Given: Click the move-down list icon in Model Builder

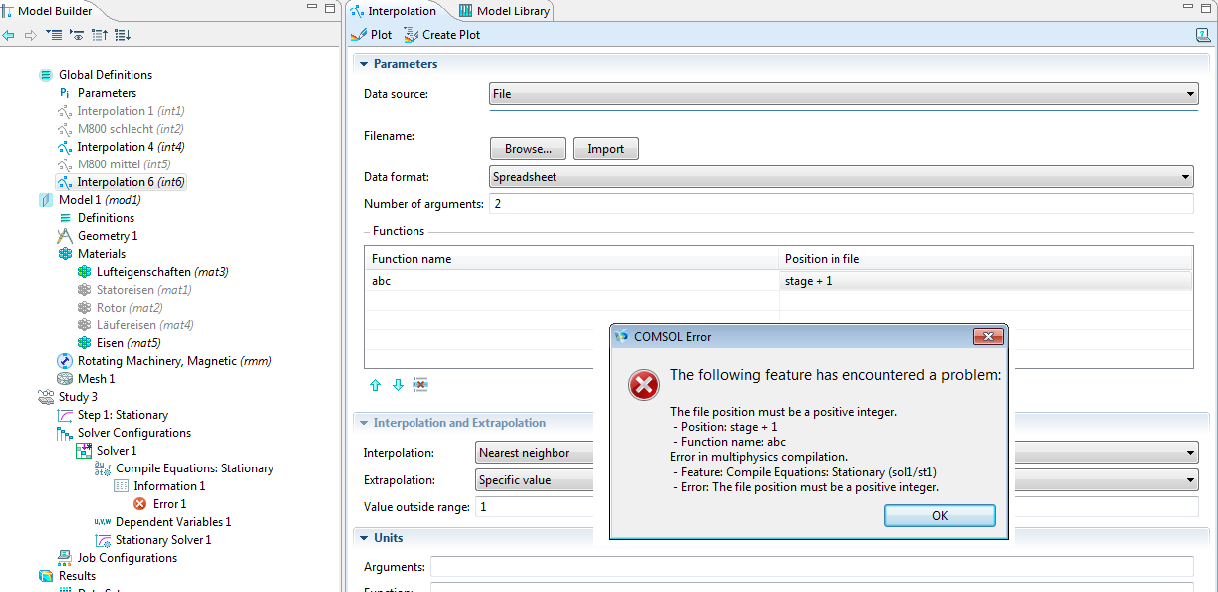Looking at the screenshot, I should (122, 35).
